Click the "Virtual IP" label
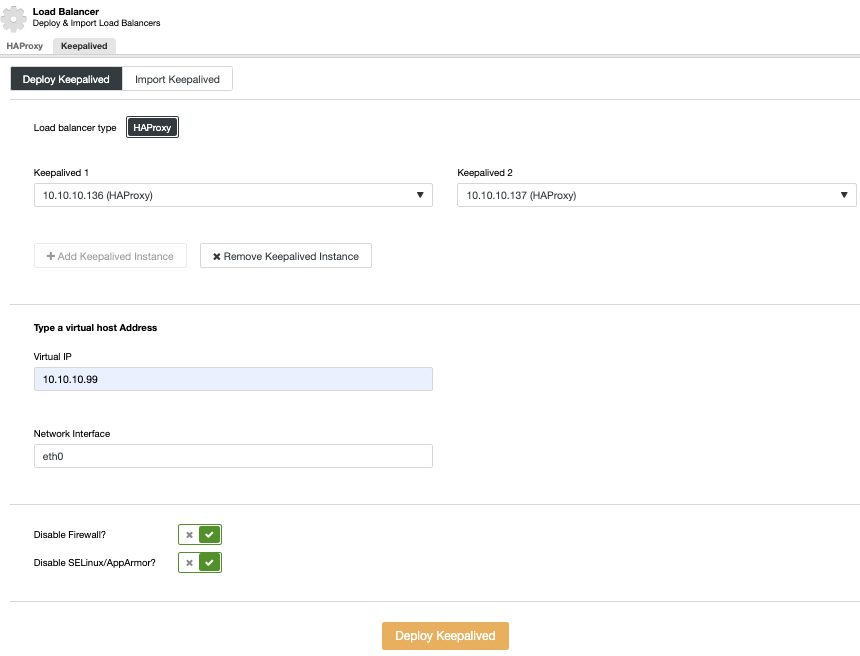 (53, 357)
